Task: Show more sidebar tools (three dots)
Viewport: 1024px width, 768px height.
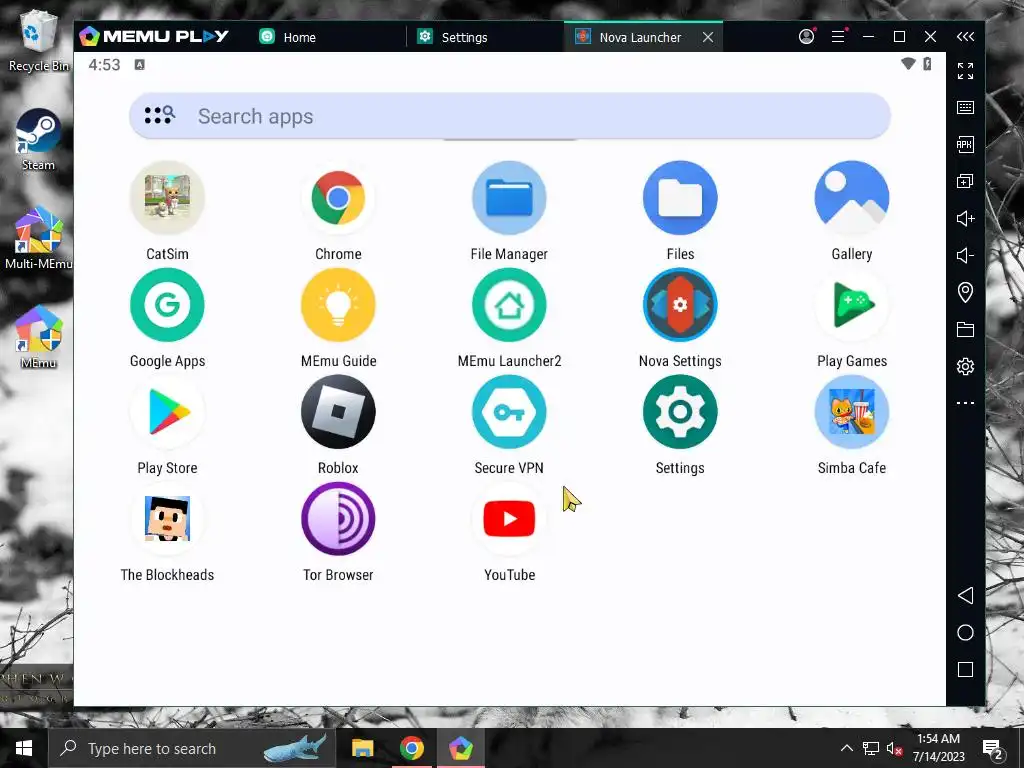Action: tap(965, 403)
